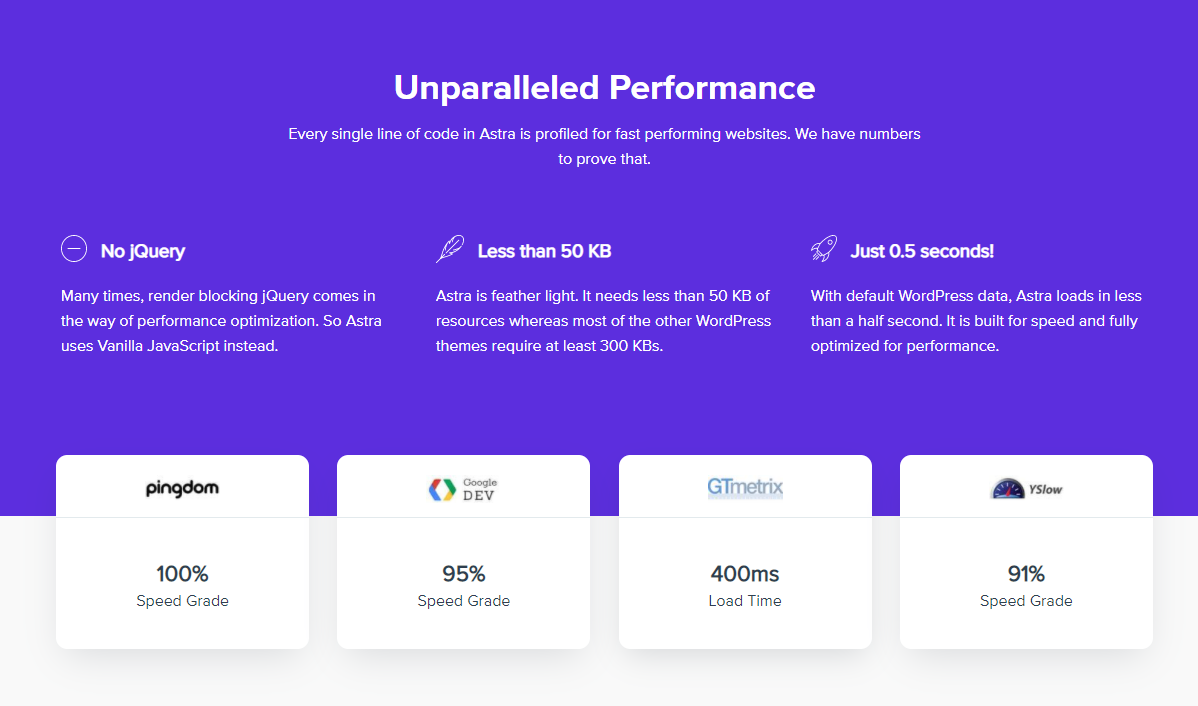Click the Load Time label
The image size is (1198, 706).
coord(745,601)
